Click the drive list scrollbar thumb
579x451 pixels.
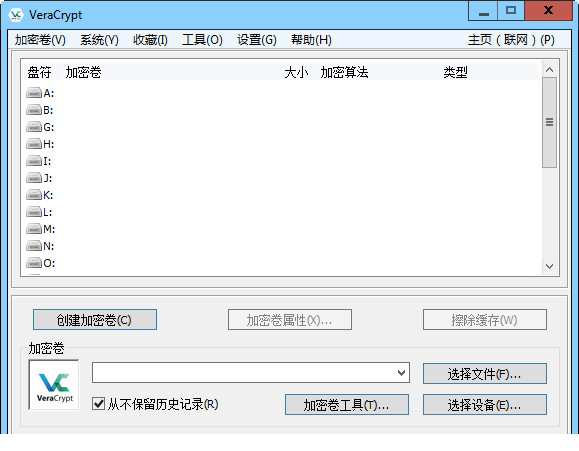[549, 122]
